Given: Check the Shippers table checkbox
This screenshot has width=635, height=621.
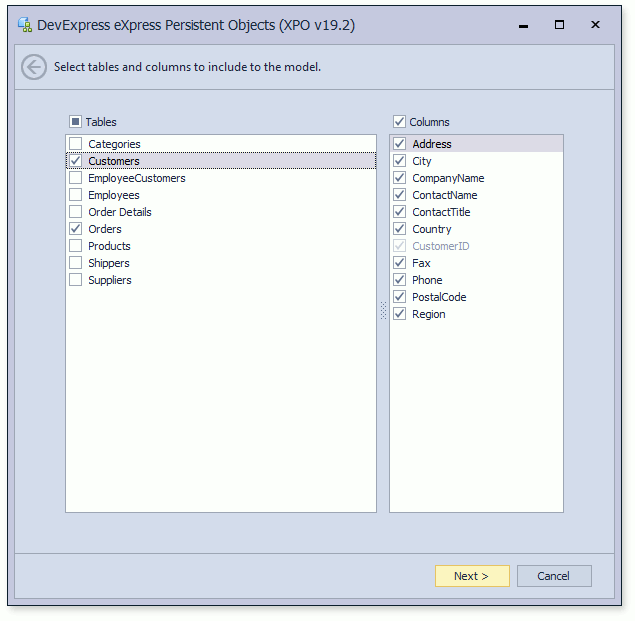Looking at the screenshot, I should pyautogui.click(x=75, y=262).
